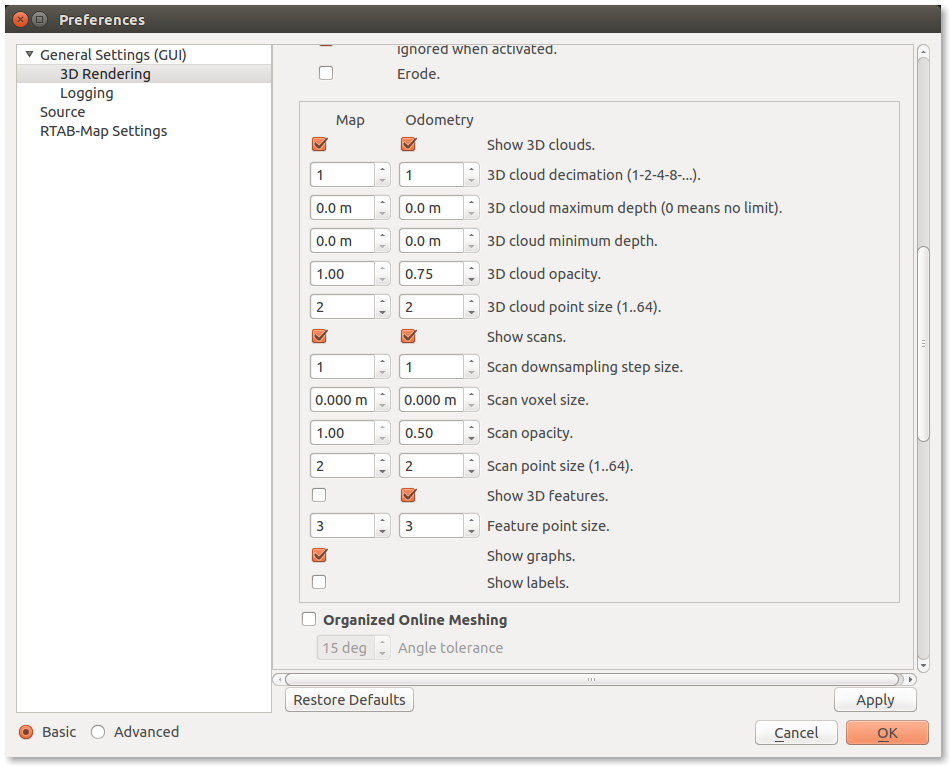Select Source in the settings tree
950x766 pixels.
tap(62, 112)
